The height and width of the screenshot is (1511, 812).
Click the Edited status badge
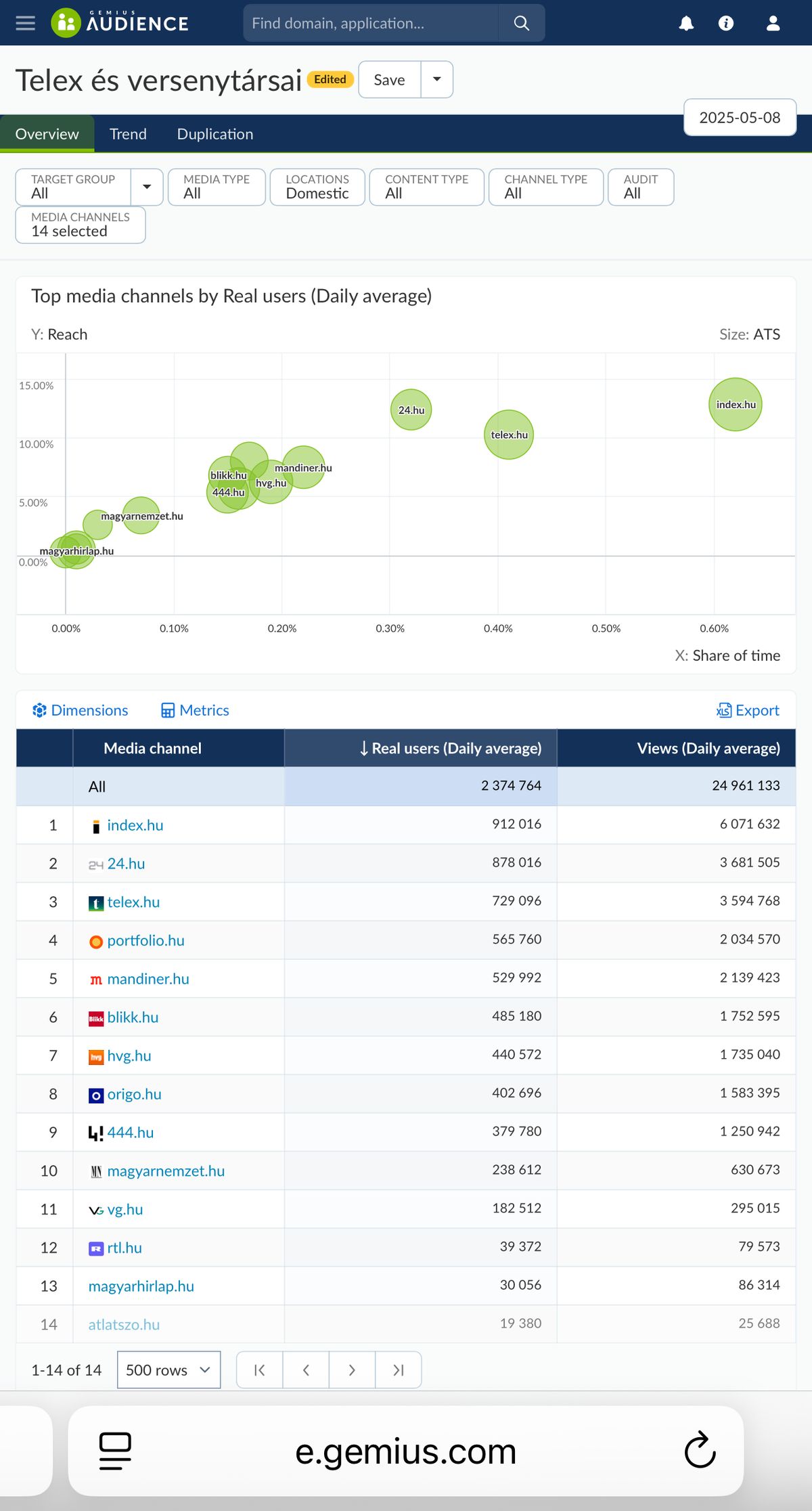331,79
